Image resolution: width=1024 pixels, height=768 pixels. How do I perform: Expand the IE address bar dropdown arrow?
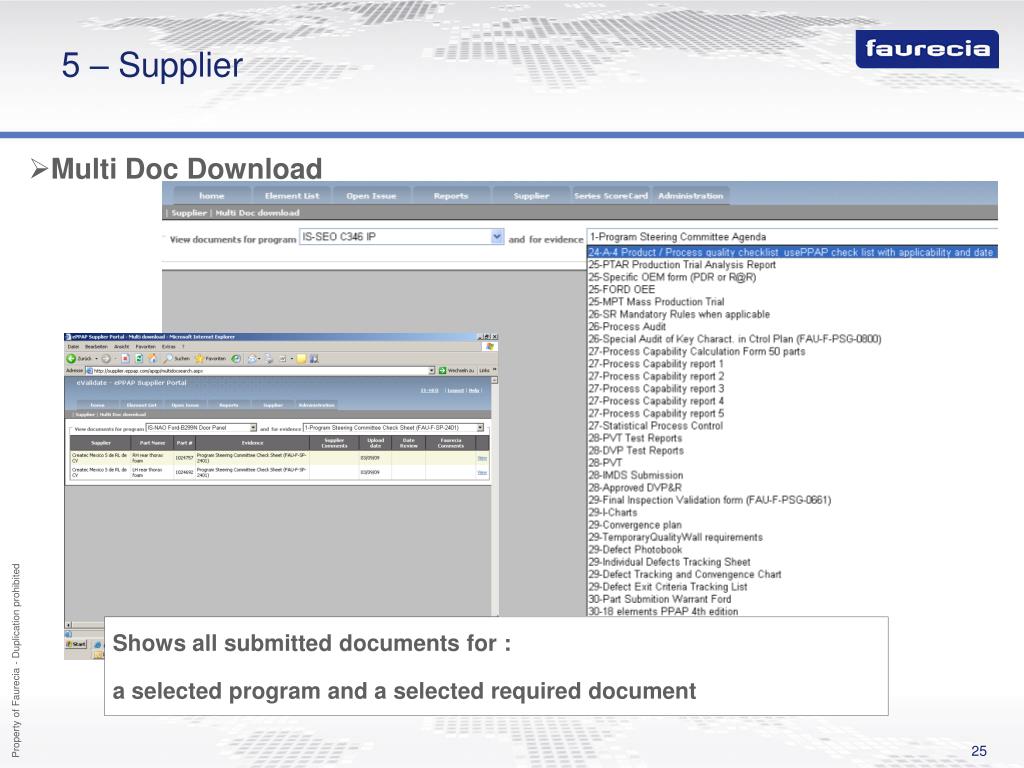click(432, 370)
